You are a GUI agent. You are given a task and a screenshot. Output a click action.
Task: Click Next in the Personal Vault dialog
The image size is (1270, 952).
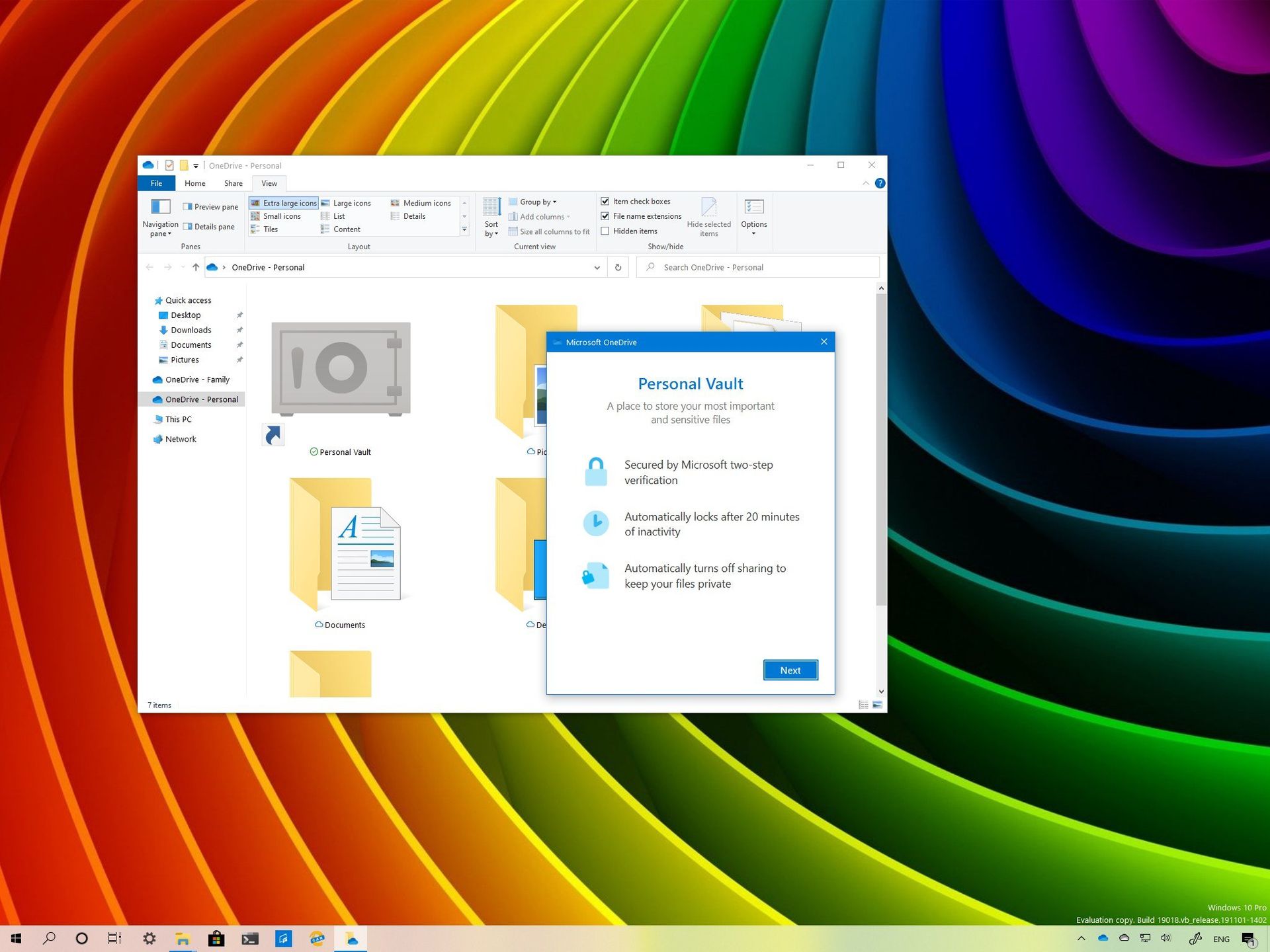[x=790, y=670]
